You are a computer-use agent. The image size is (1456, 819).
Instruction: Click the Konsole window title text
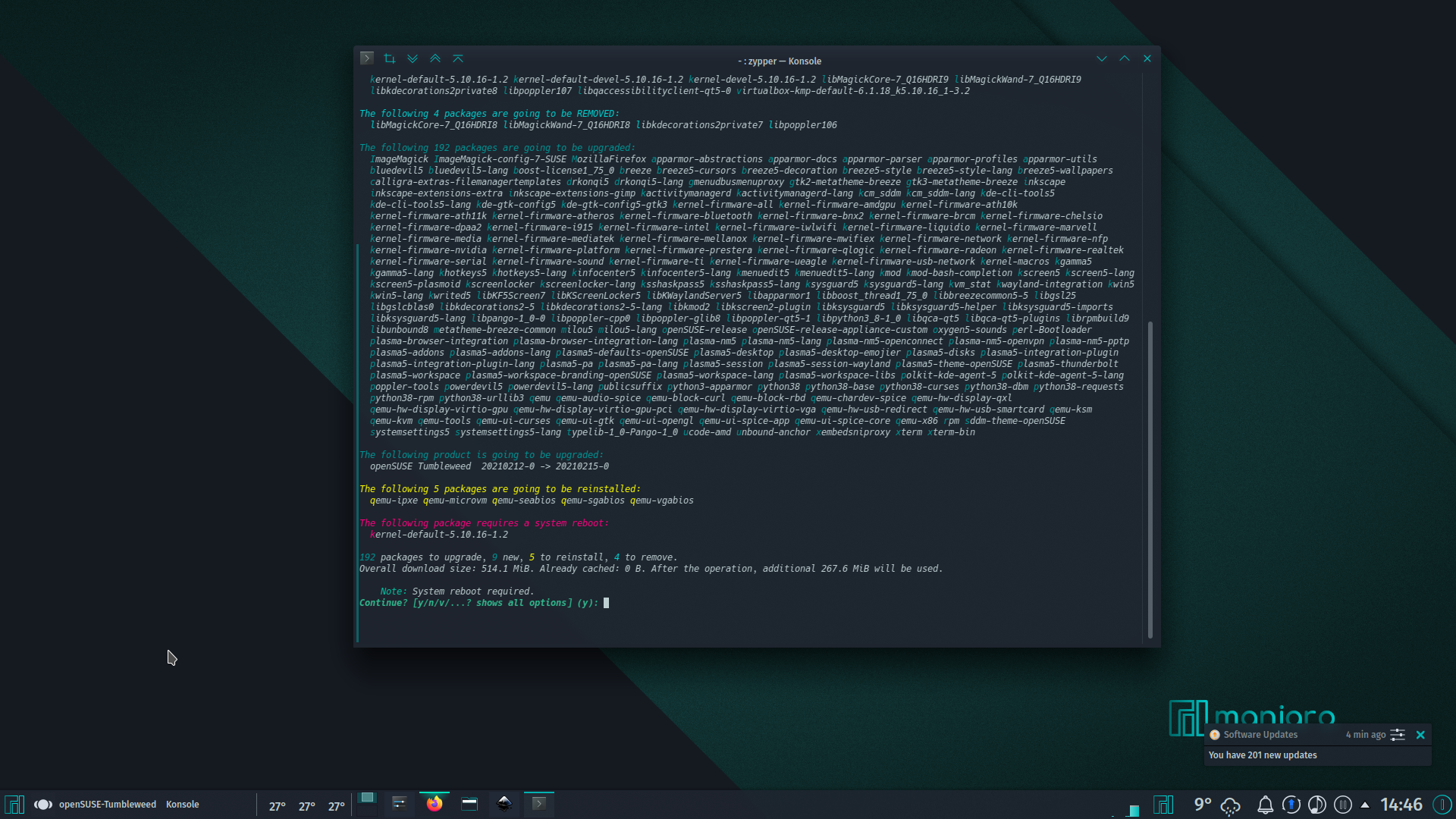(x=780, y=61)
